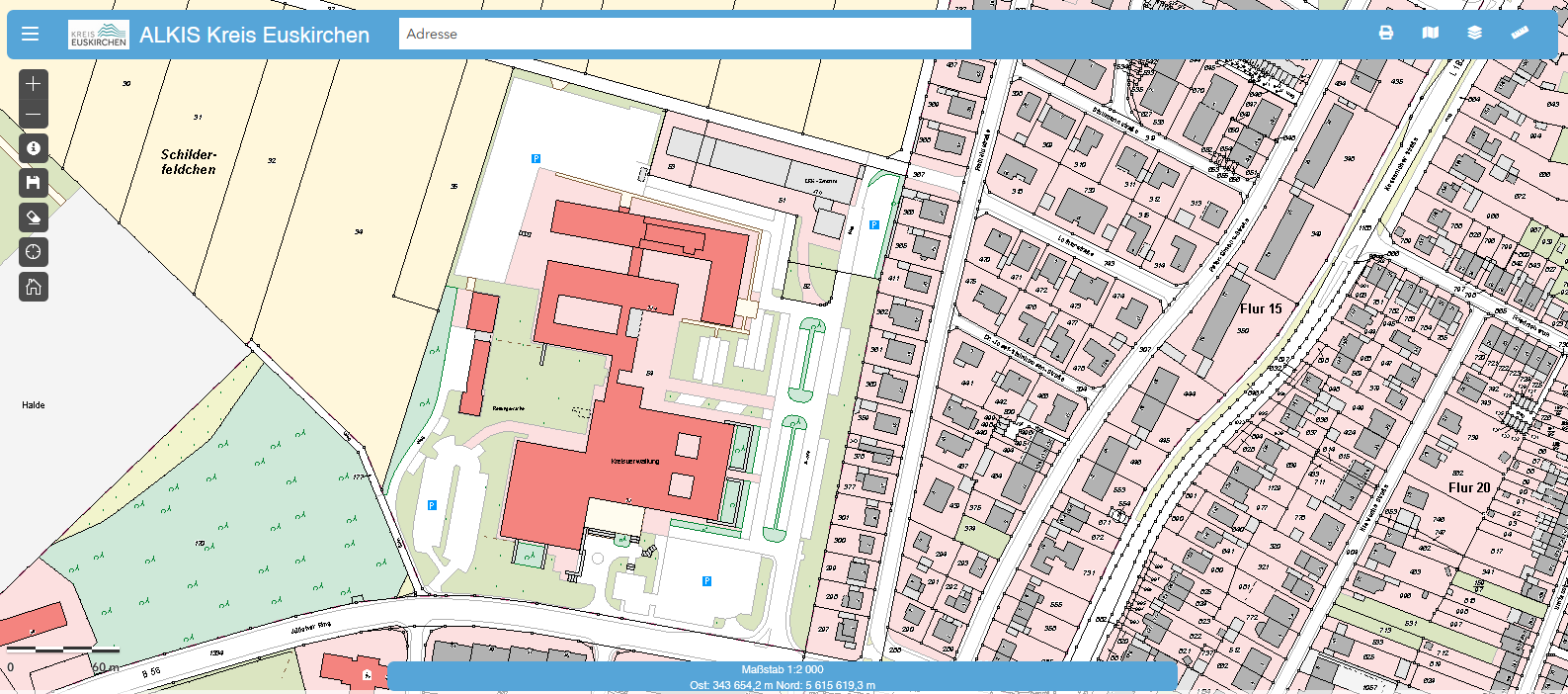Activate the ruler measuring tool
The image size is (1568, 694).
tap(1520, 33)
